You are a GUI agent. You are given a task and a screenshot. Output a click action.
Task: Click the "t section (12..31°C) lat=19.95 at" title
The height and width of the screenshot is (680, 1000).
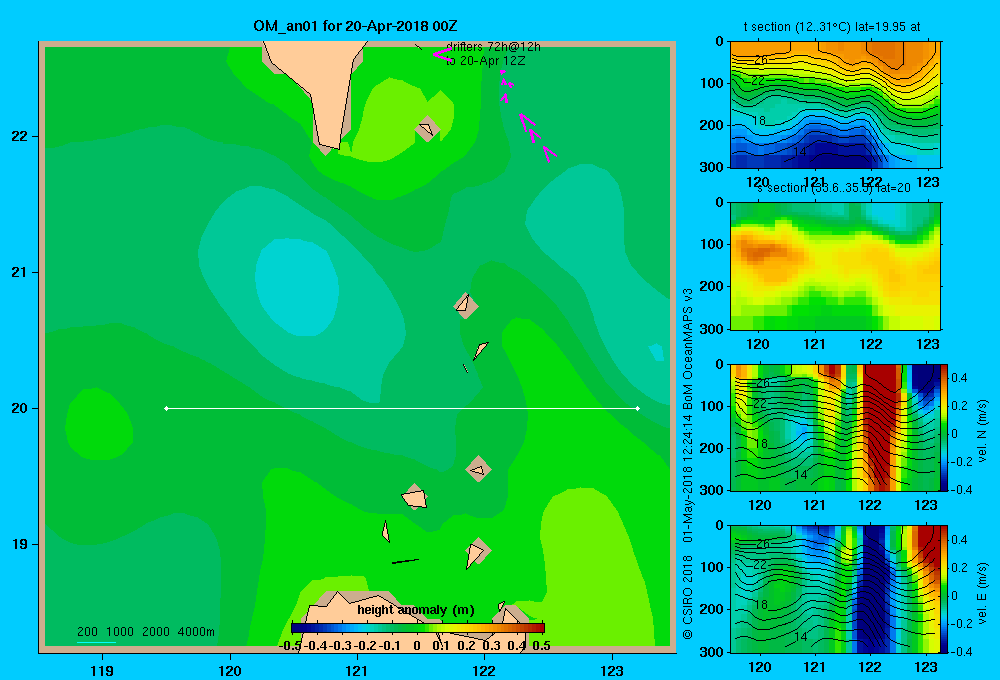[832, 27]
